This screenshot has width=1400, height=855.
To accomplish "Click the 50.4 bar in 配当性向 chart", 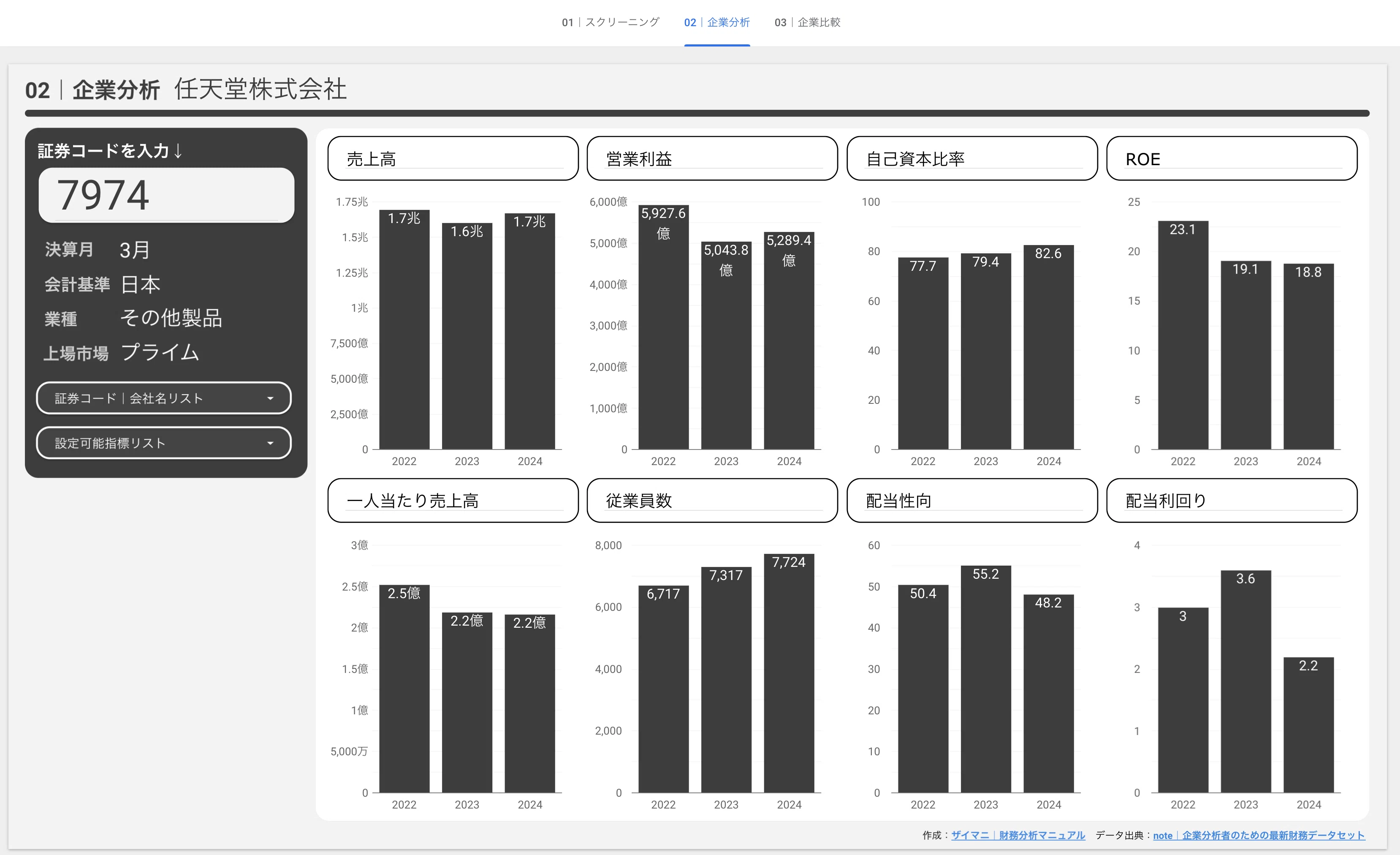I will [923, 689].
